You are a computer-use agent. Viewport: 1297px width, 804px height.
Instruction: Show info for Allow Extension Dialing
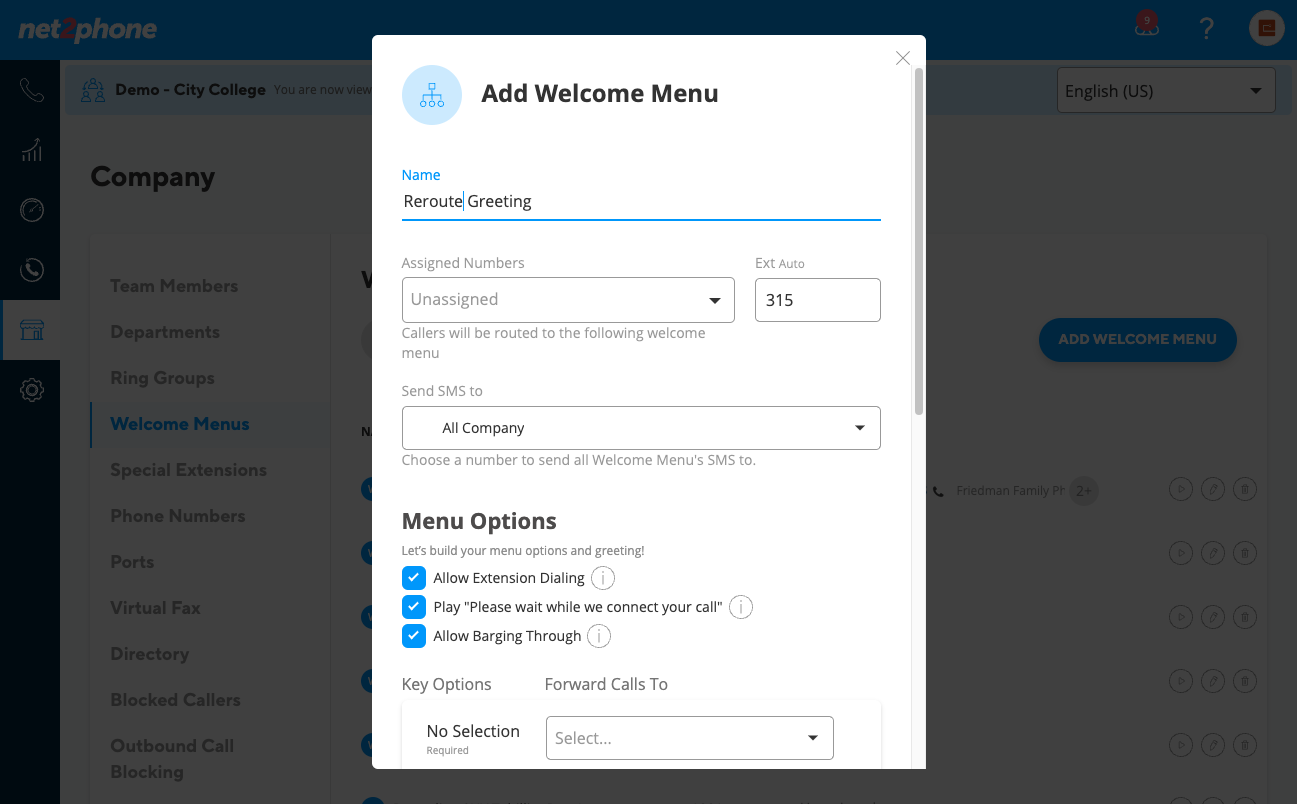[603, 578]
